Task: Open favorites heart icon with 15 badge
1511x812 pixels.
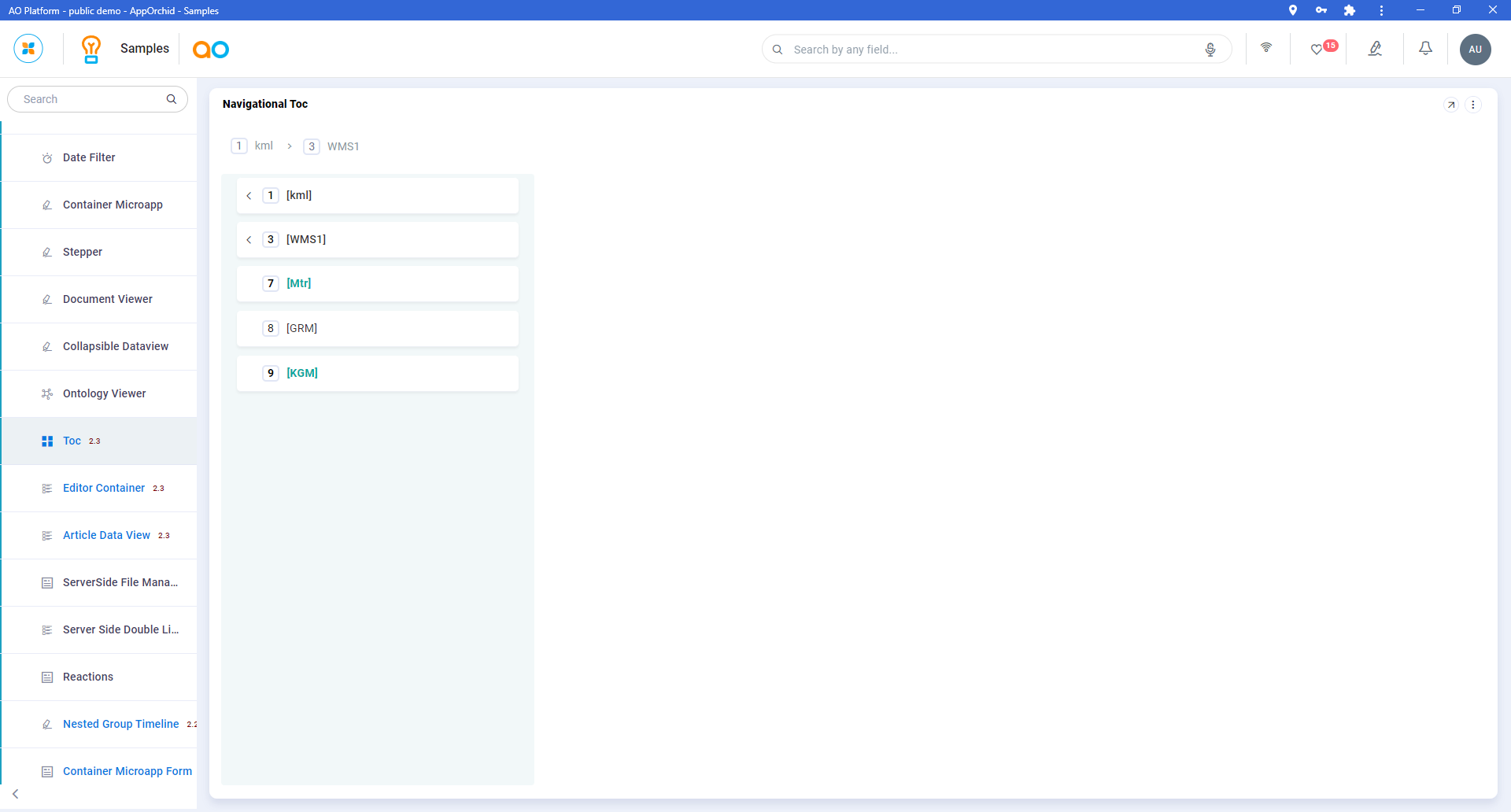Action: pos(1317,50)
